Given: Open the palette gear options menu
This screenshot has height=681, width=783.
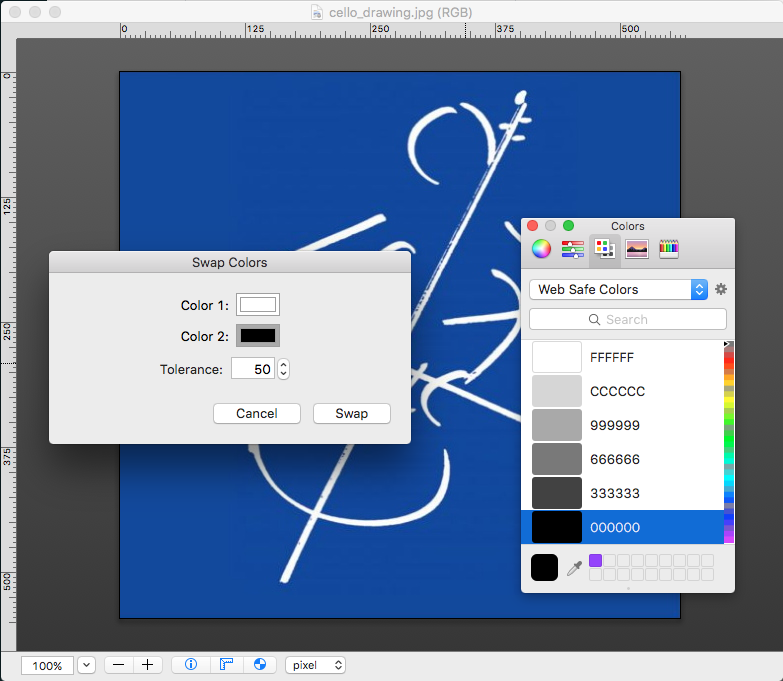Looking at the screenshot, I should (721, 289).
